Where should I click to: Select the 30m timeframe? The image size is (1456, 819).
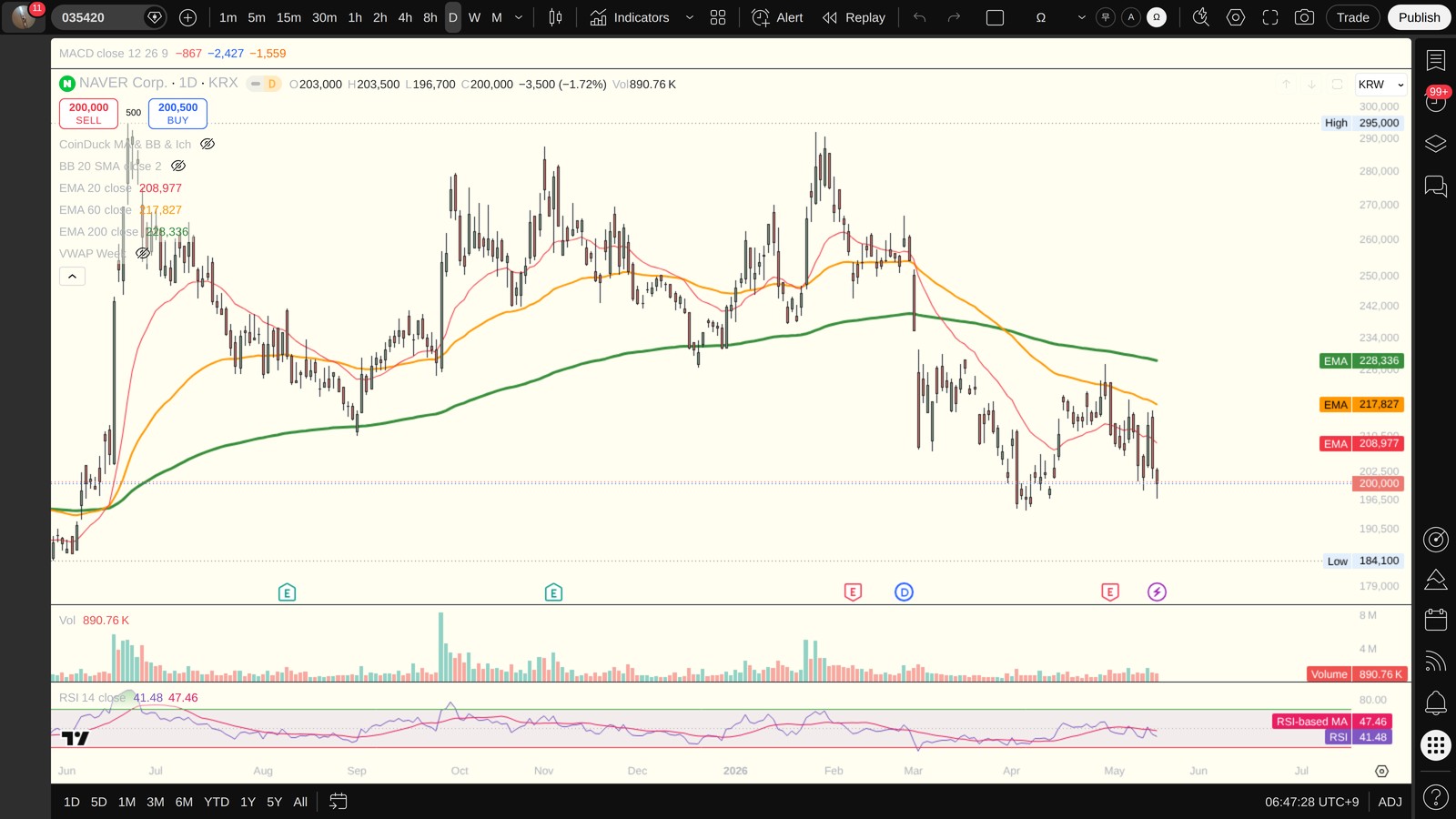pyautogui.click(x=324, y=17)
